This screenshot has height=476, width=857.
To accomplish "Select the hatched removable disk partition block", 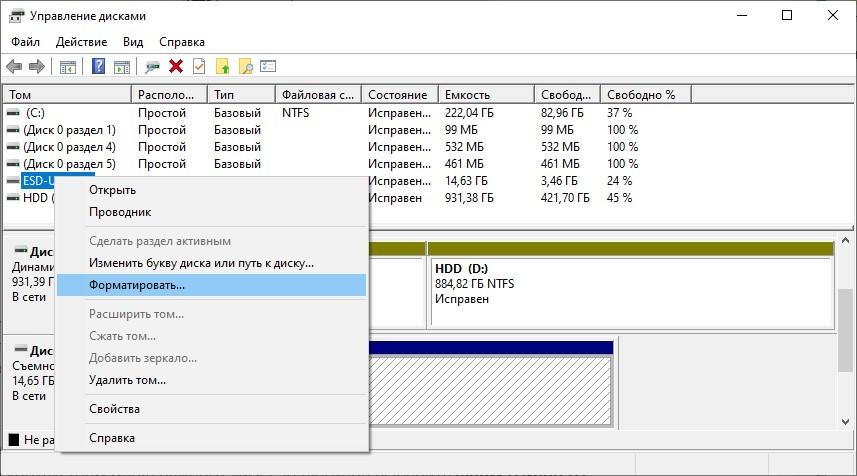I will (490, 390).
